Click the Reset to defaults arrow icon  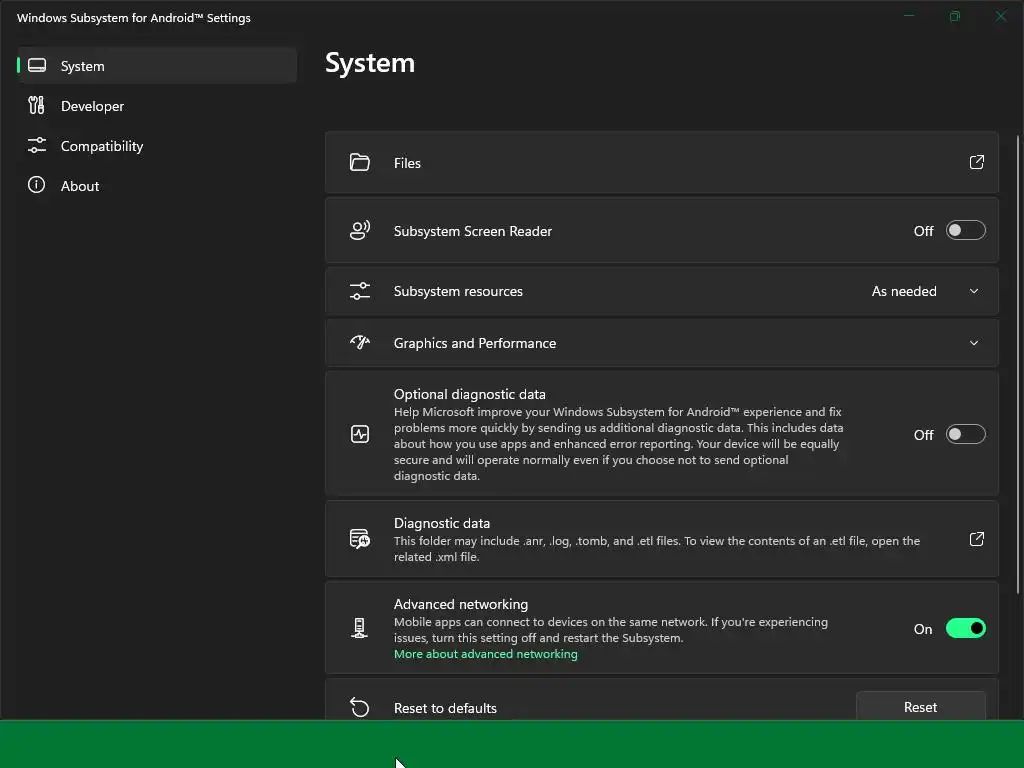click(359, 707)
